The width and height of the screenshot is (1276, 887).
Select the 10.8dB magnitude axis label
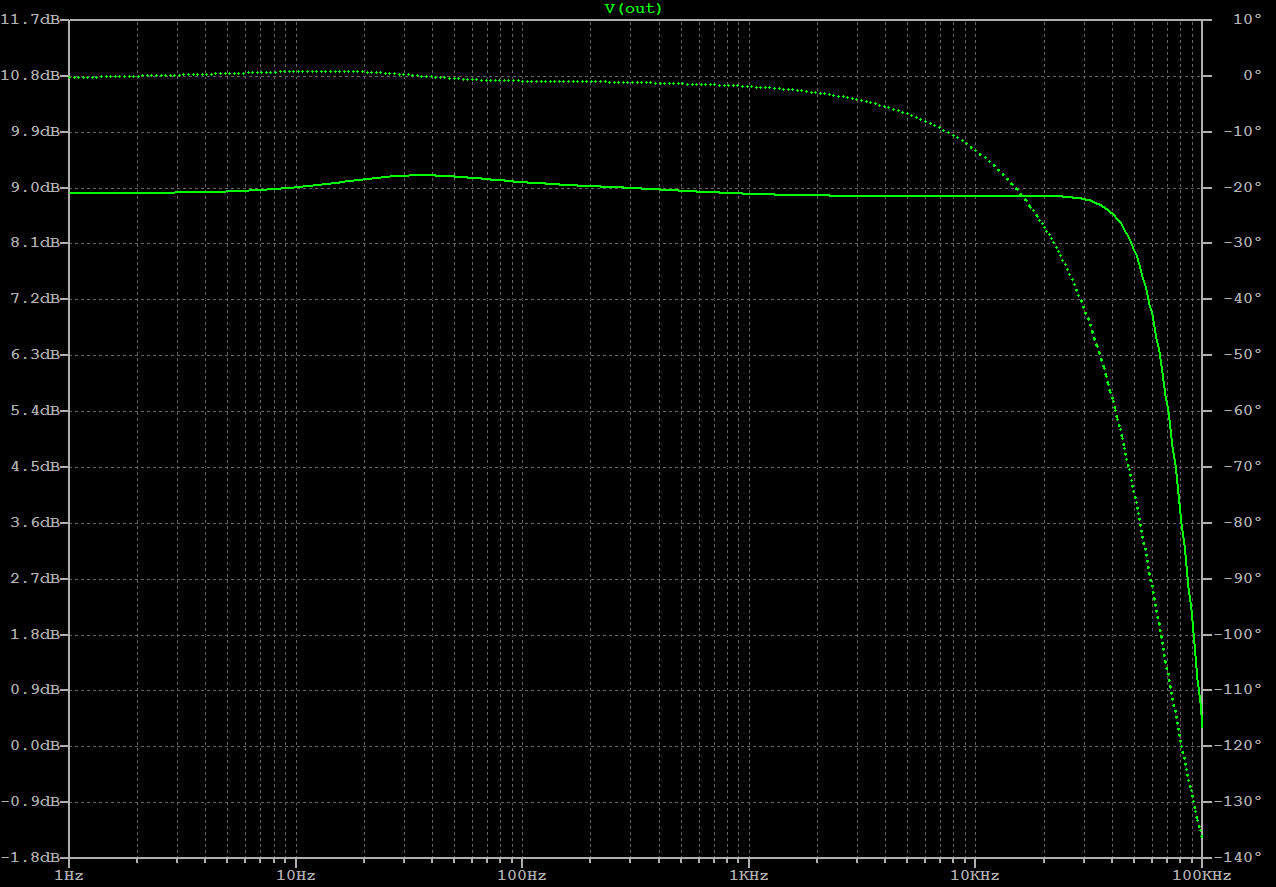tap(30, 75)
